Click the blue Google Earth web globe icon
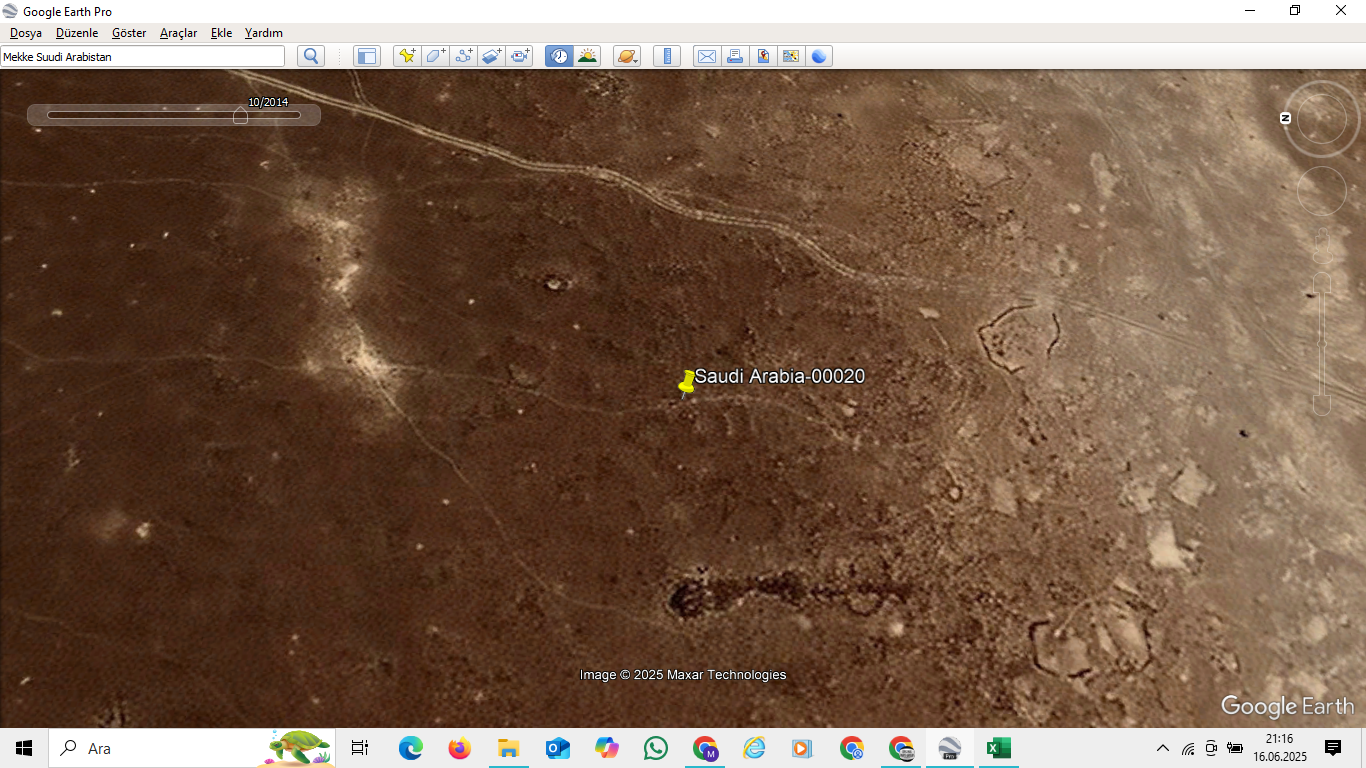 point(819,56)
